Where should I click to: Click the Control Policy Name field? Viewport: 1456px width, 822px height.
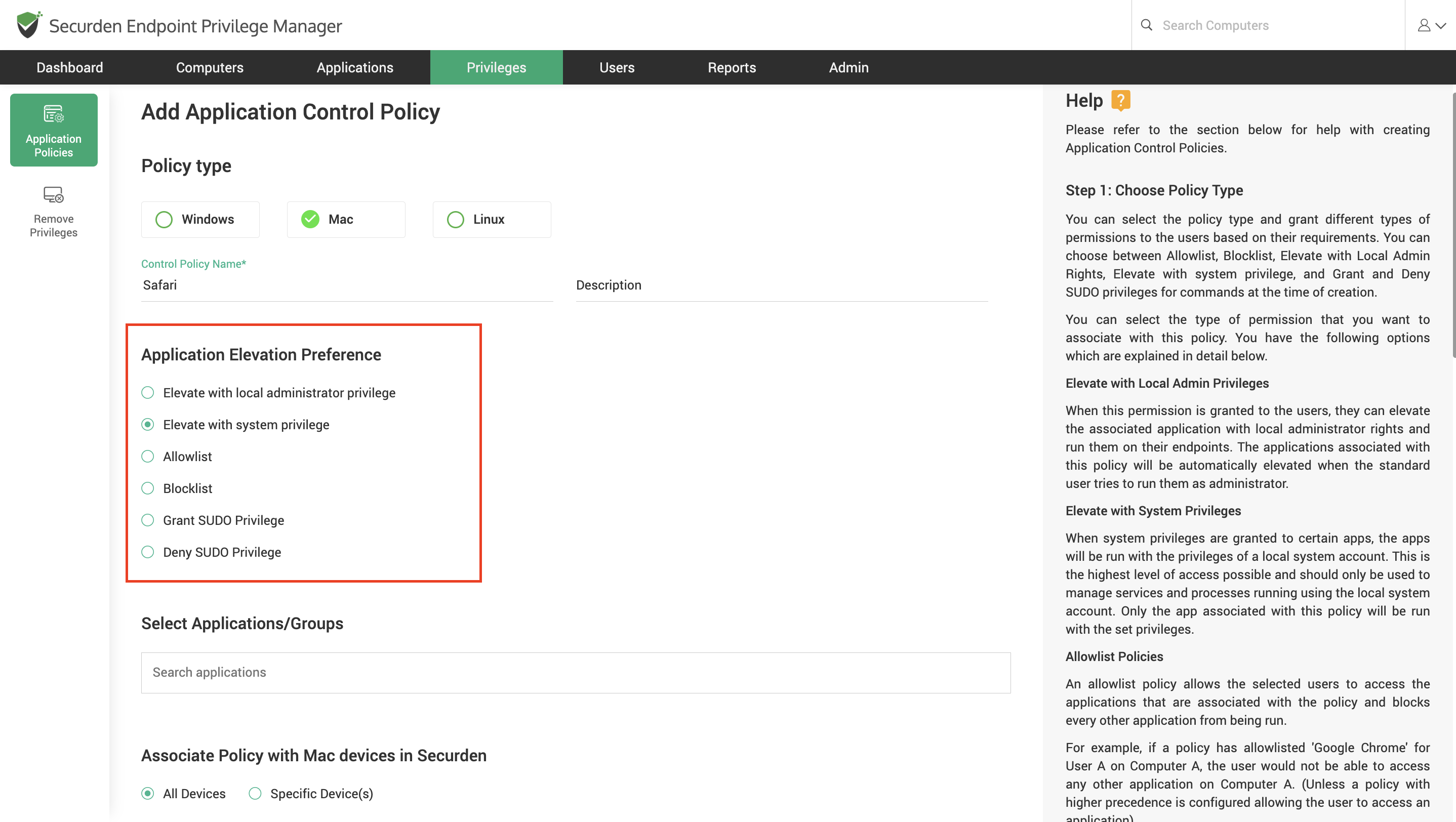pyautogui.click(x=347, y=285)
